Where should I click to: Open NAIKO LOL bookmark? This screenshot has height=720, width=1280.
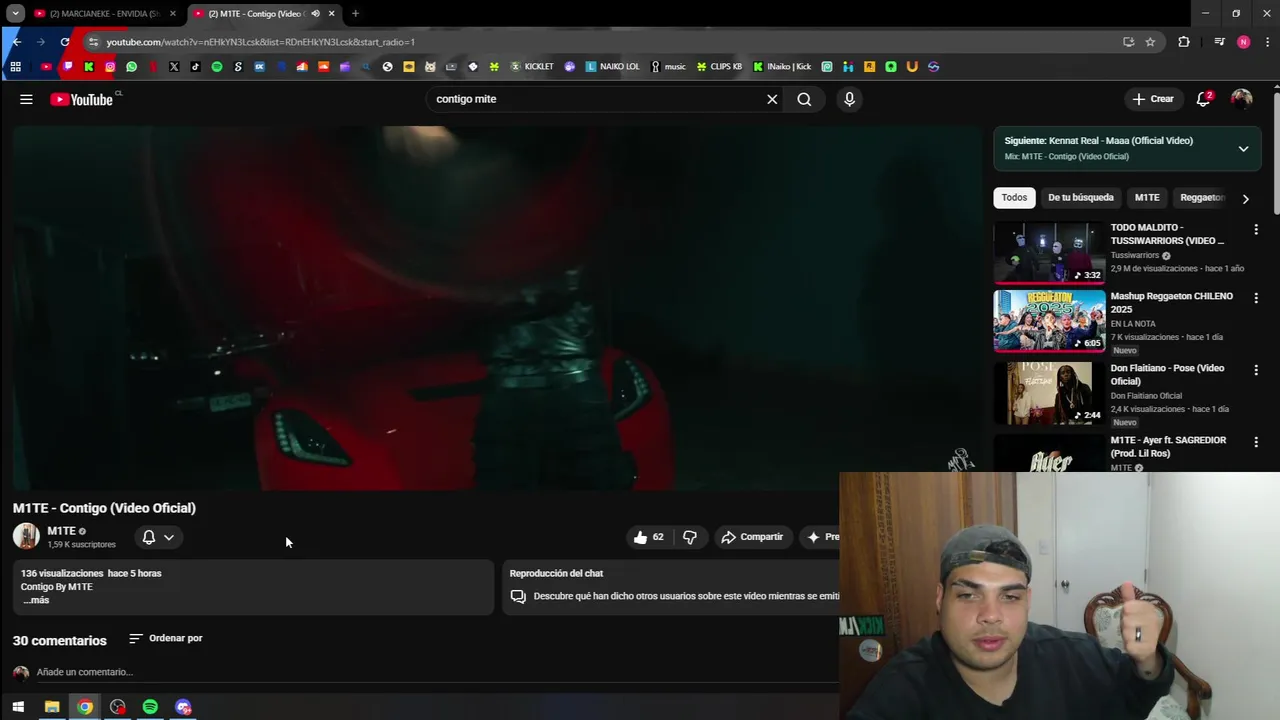pos(612,67)
